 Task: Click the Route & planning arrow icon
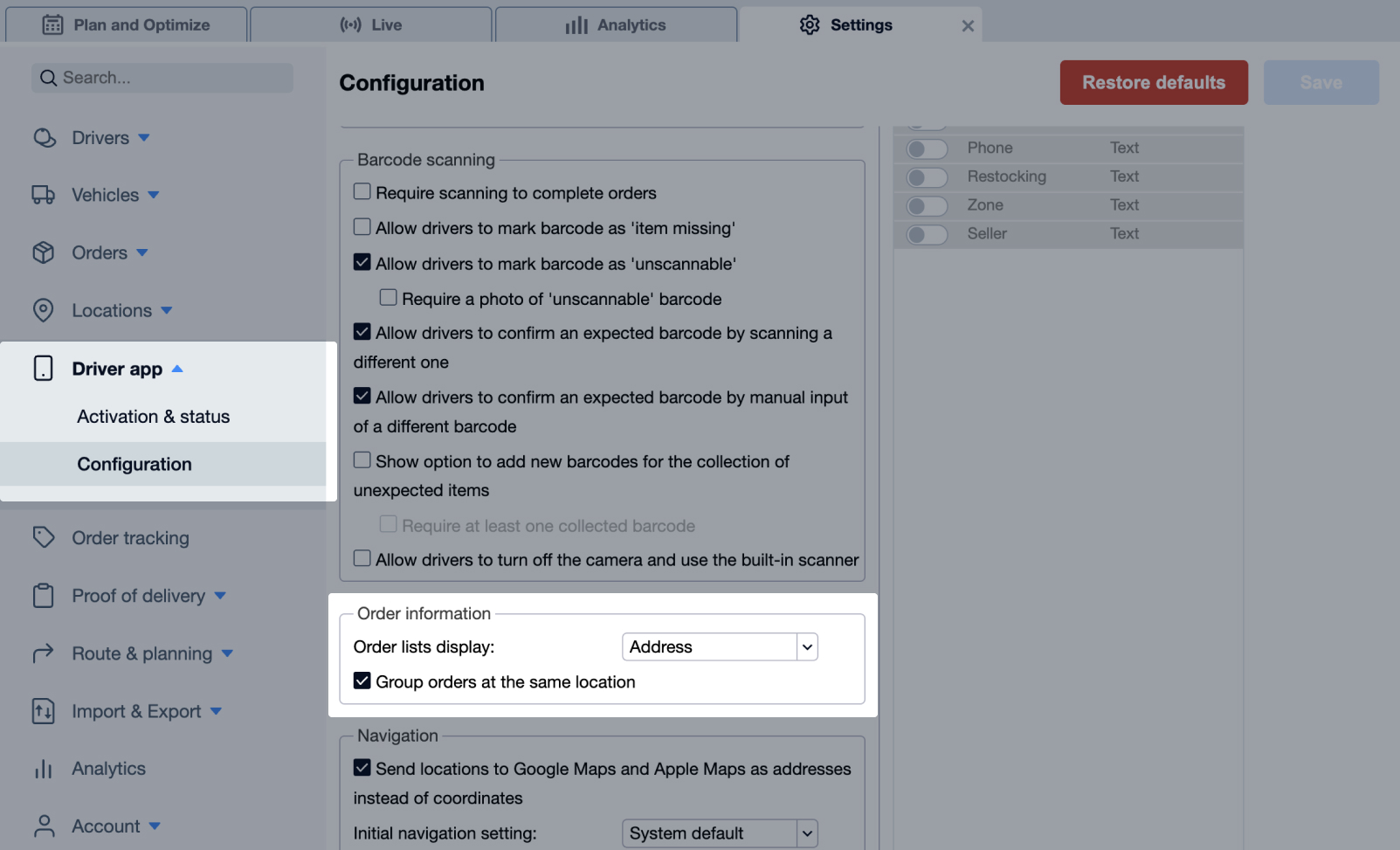(x=44, y=653)
